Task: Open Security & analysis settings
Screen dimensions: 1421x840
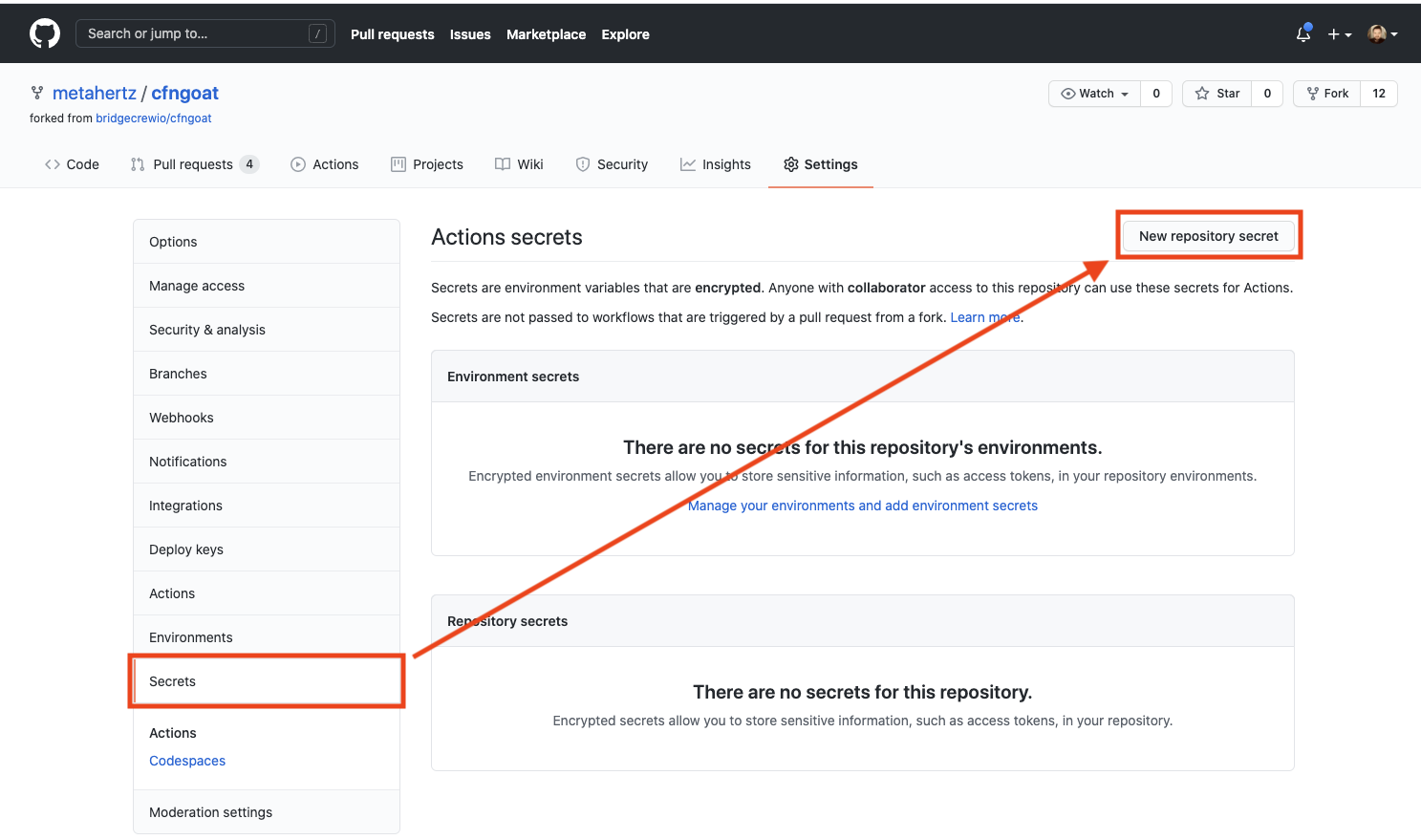Action: 267,330
